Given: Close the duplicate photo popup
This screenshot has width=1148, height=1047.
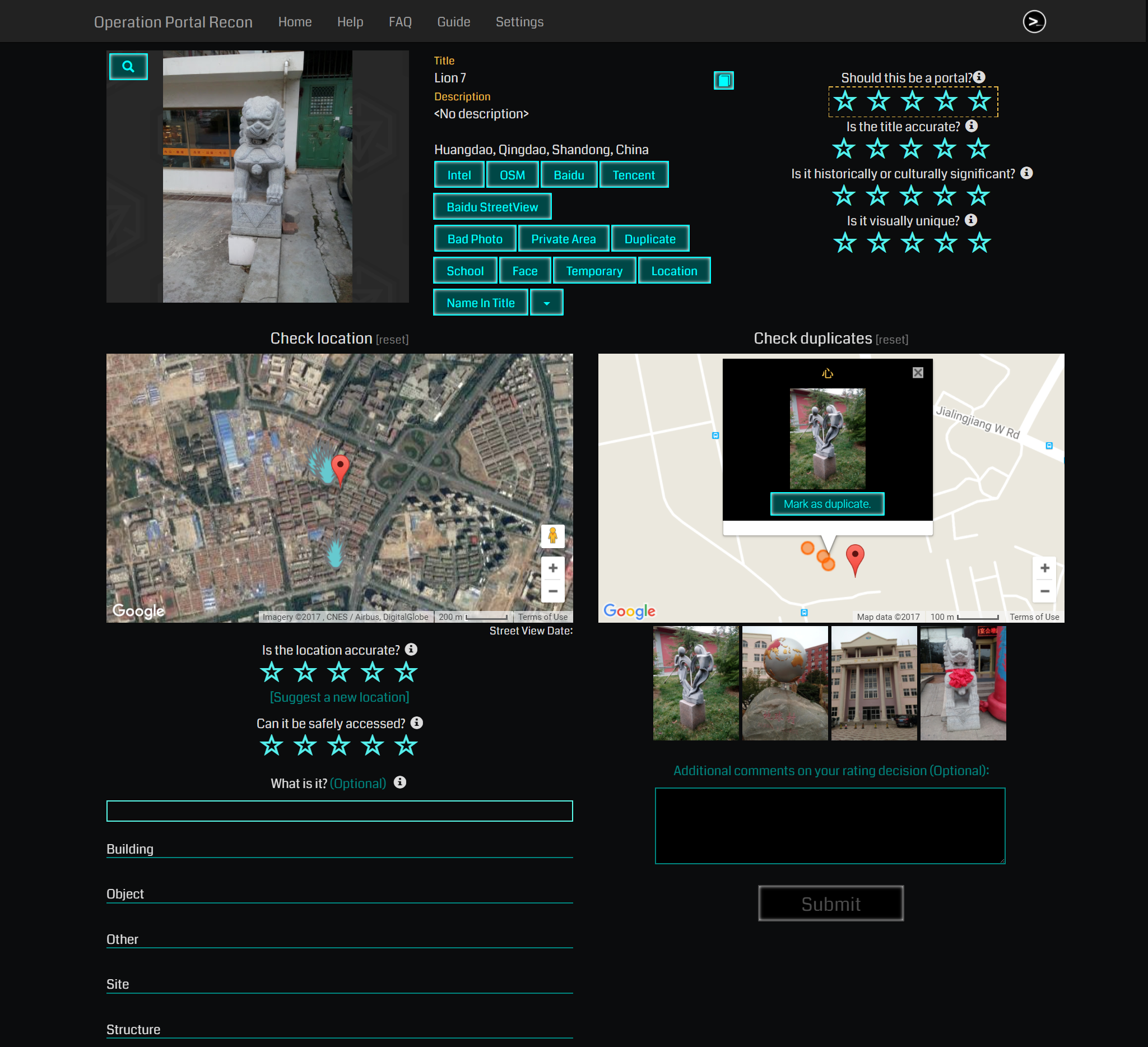Looking at the screenshot, I should point(917,373).
